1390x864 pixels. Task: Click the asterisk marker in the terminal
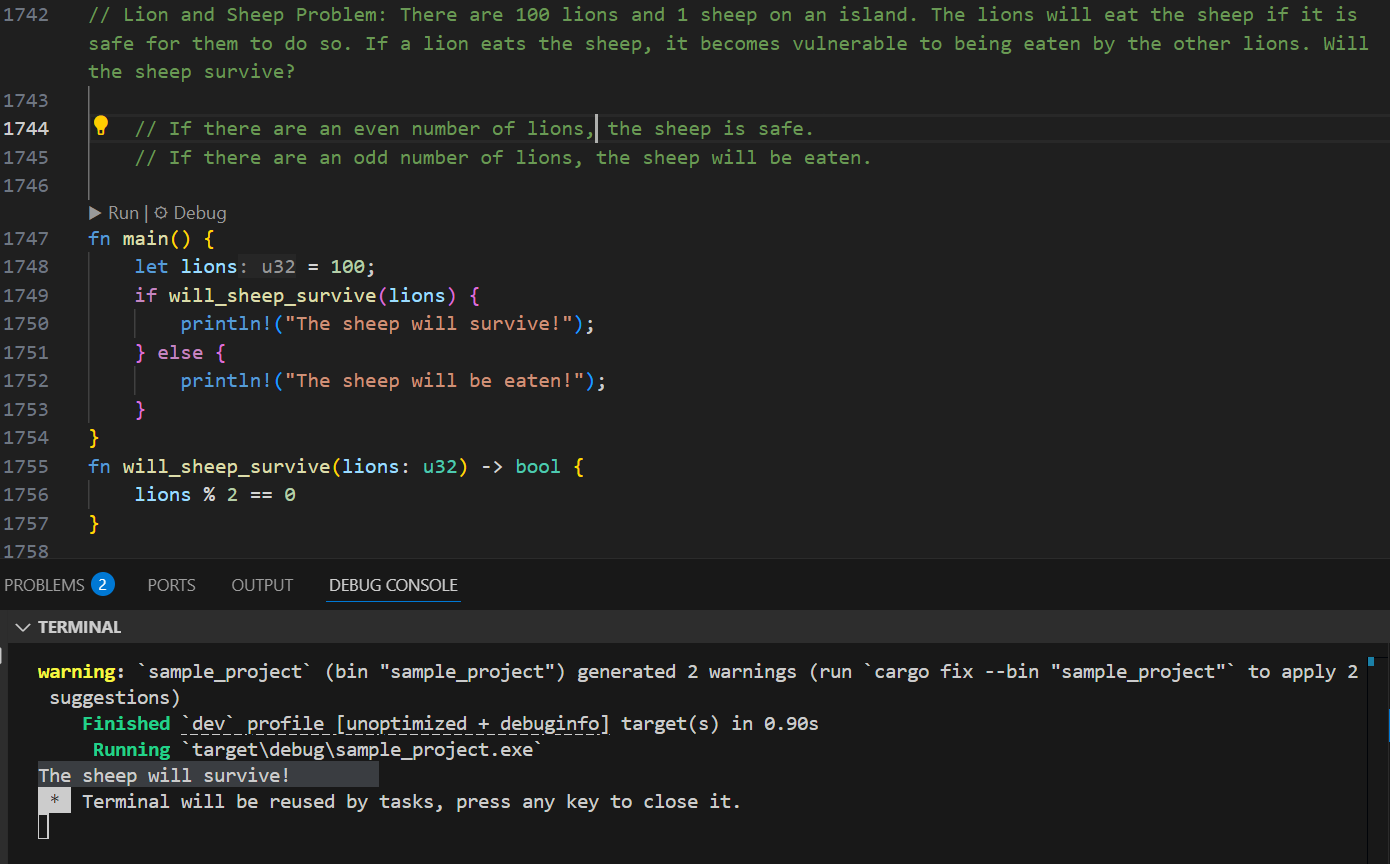click(55, 802)
